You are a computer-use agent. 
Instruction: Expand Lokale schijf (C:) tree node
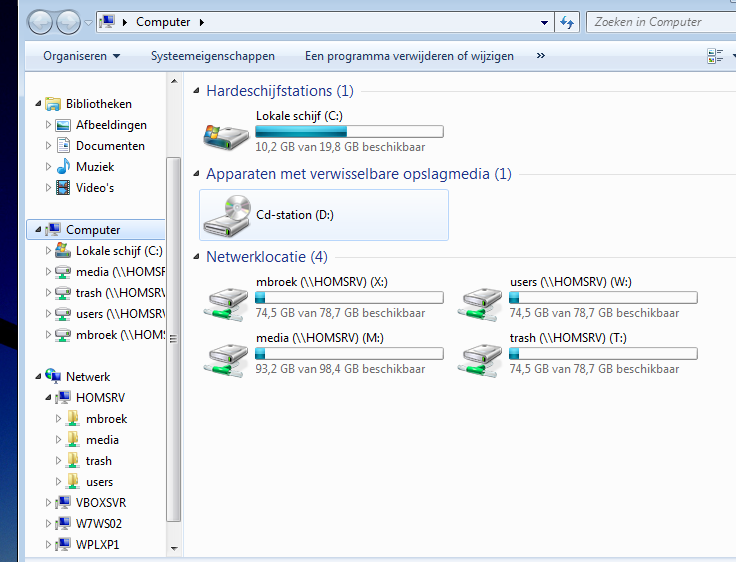click(x=48, y=251)
